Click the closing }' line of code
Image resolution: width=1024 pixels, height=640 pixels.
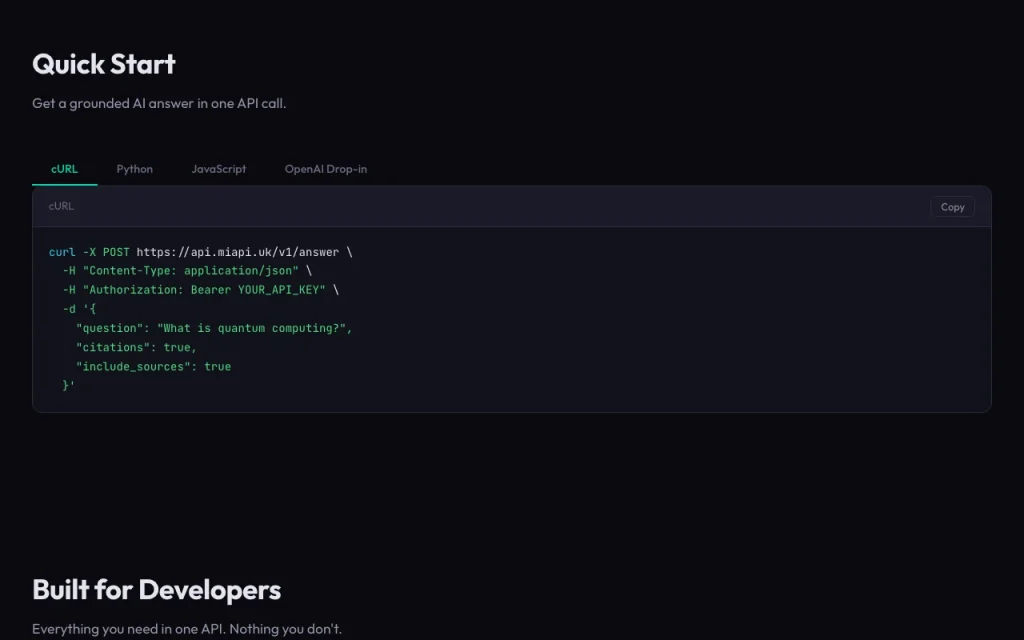click(69, 386)
